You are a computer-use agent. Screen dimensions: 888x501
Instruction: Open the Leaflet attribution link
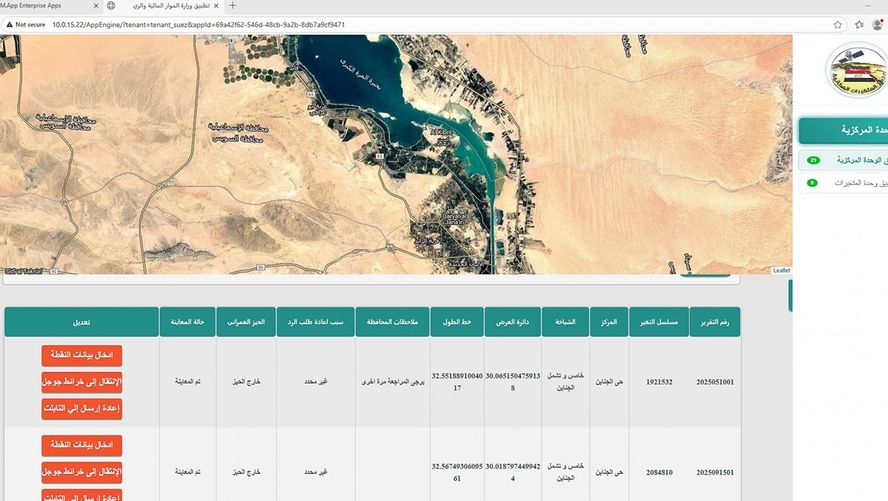pyautogui.click(x=781, y=270)
